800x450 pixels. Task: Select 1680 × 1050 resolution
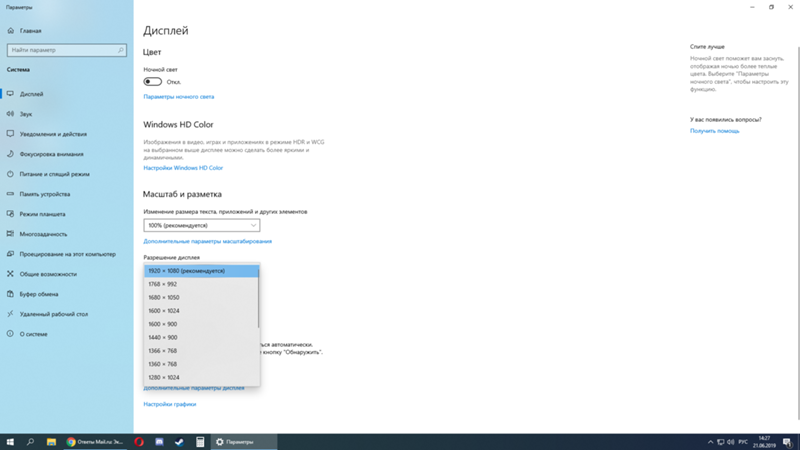[x=201, y=297]
